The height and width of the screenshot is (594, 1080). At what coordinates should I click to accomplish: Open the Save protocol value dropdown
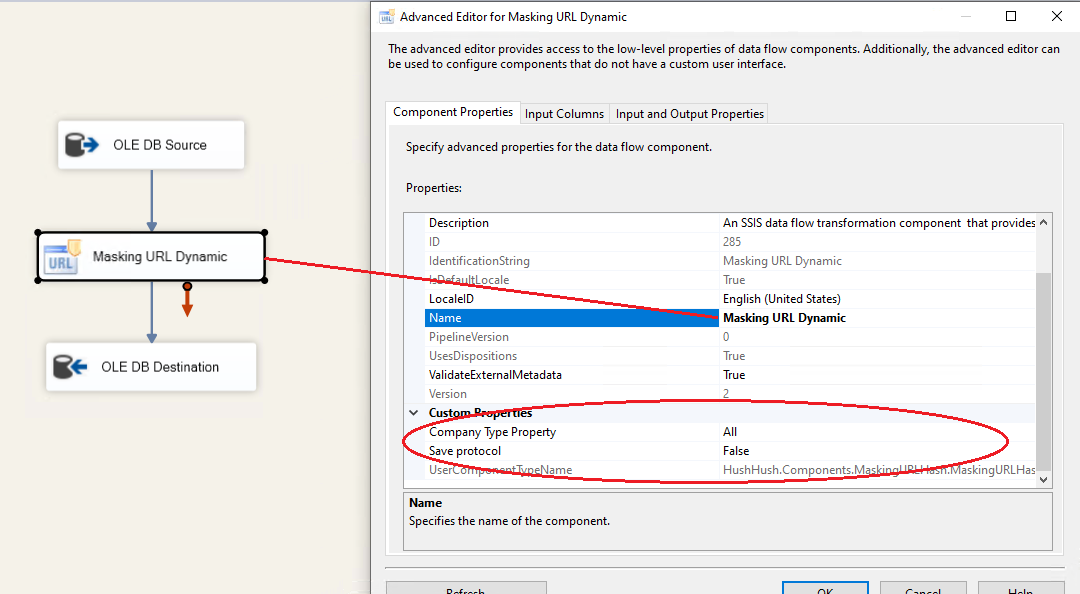875,451
